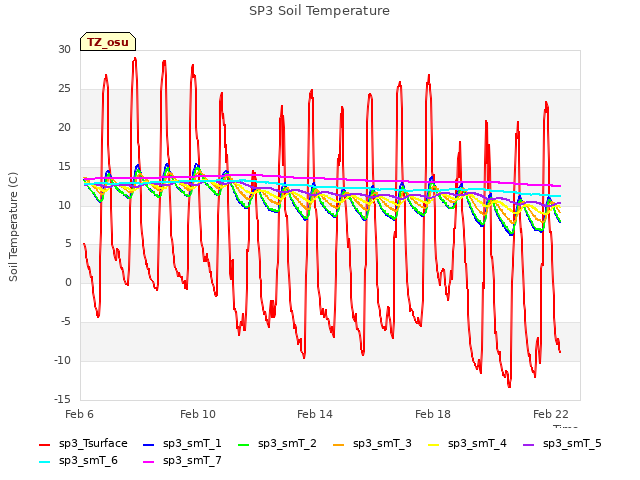Click the Feb 10 x-axis tick label
This screenshot has height=480, width=640.
(x=198, y=414)
